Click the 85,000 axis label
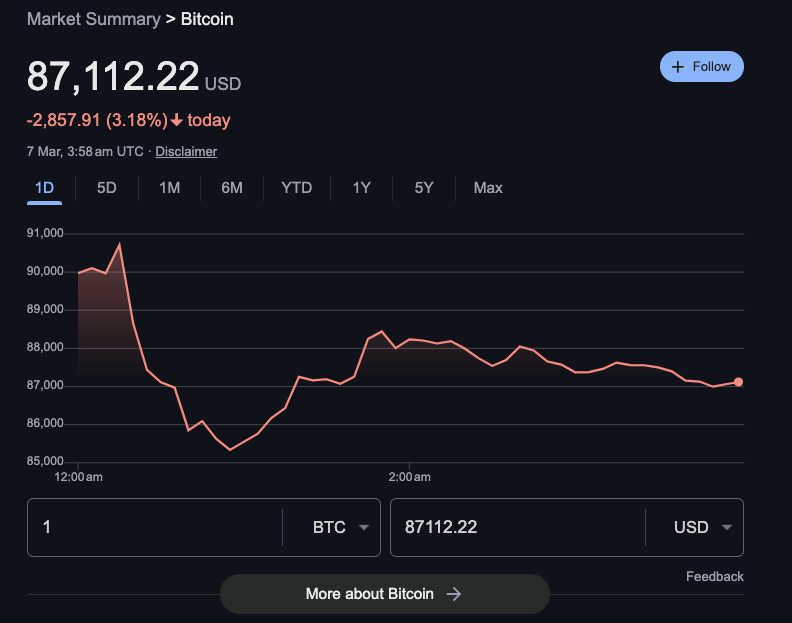The width and height of the screenshot is (792, 623). point(45,461)
